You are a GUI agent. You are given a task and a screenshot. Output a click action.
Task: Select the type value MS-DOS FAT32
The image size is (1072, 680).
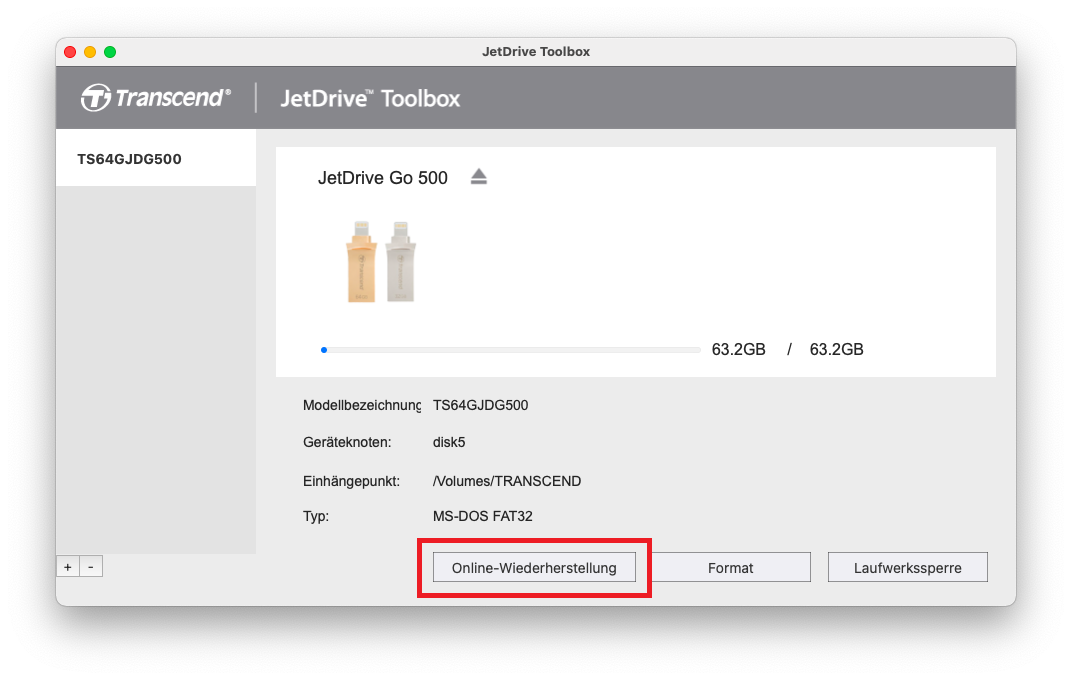(x=483, y=516)
